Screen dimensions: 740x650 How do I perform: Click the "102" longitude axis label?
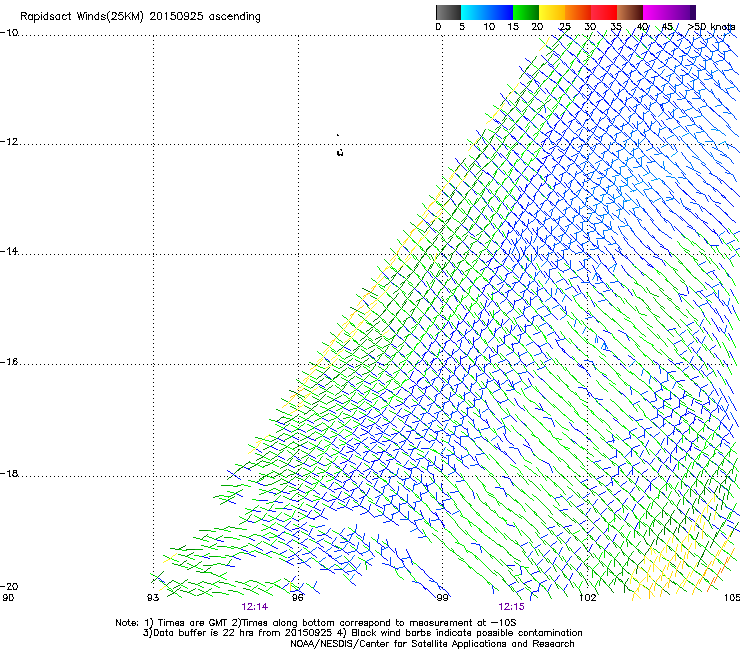tap(588, 598)
